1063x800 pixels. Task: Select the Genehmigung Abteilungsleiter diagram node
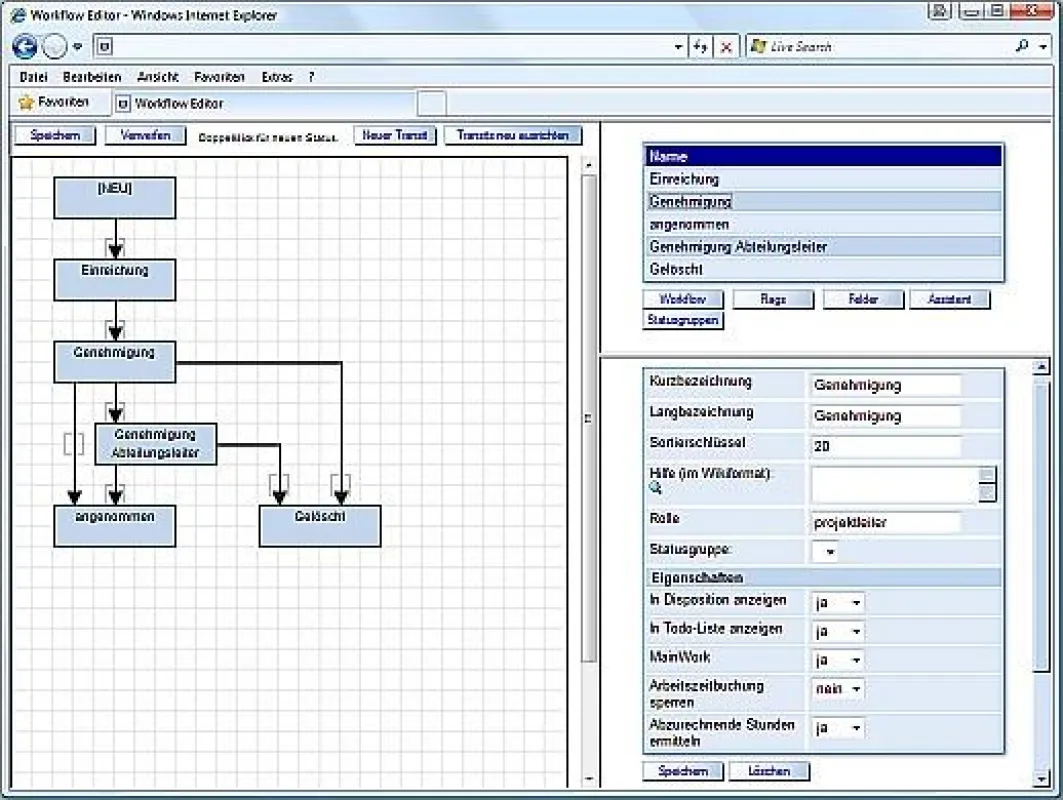pos(156,444)
